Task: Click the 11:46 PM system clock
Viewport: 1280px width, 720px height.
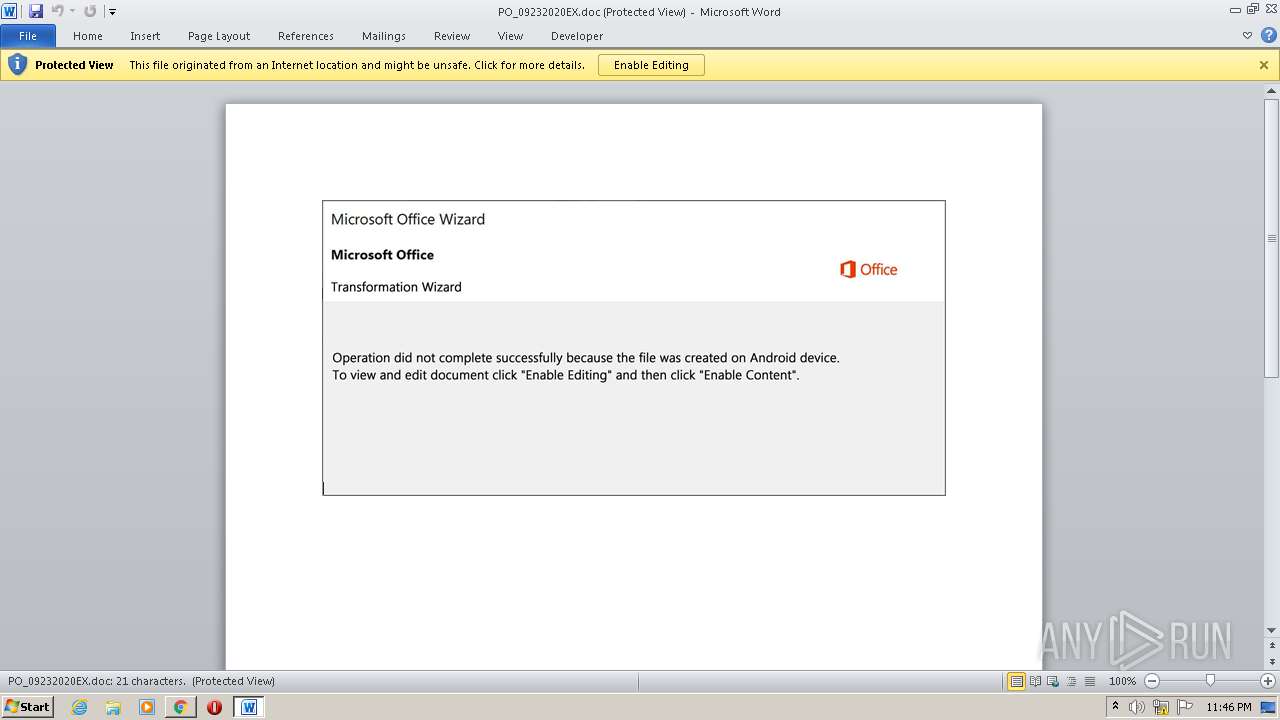Action: pyautogui.click(x=1228, y=707)
